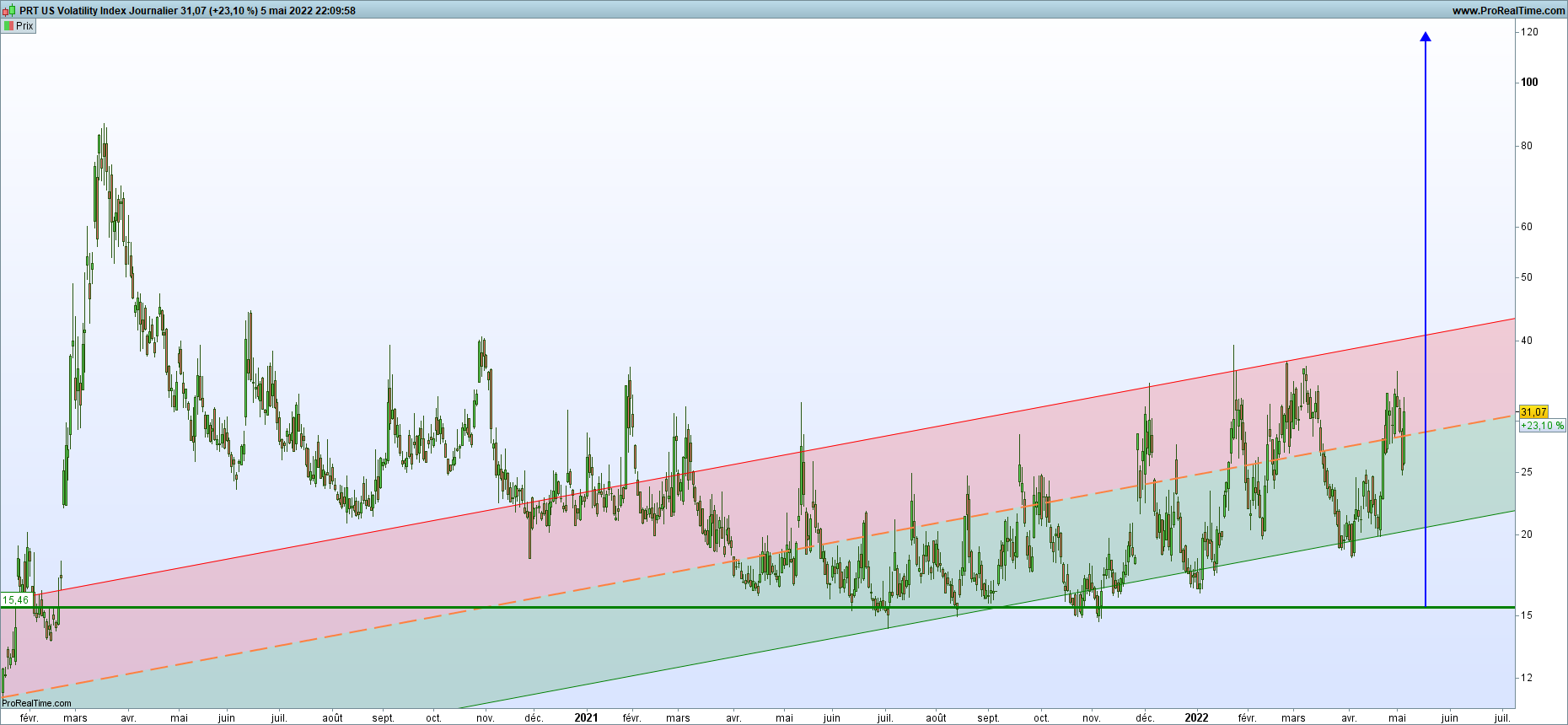Click the févr. label just after 2021
This screenshot has width=1568, height=725.
point(631,718)
